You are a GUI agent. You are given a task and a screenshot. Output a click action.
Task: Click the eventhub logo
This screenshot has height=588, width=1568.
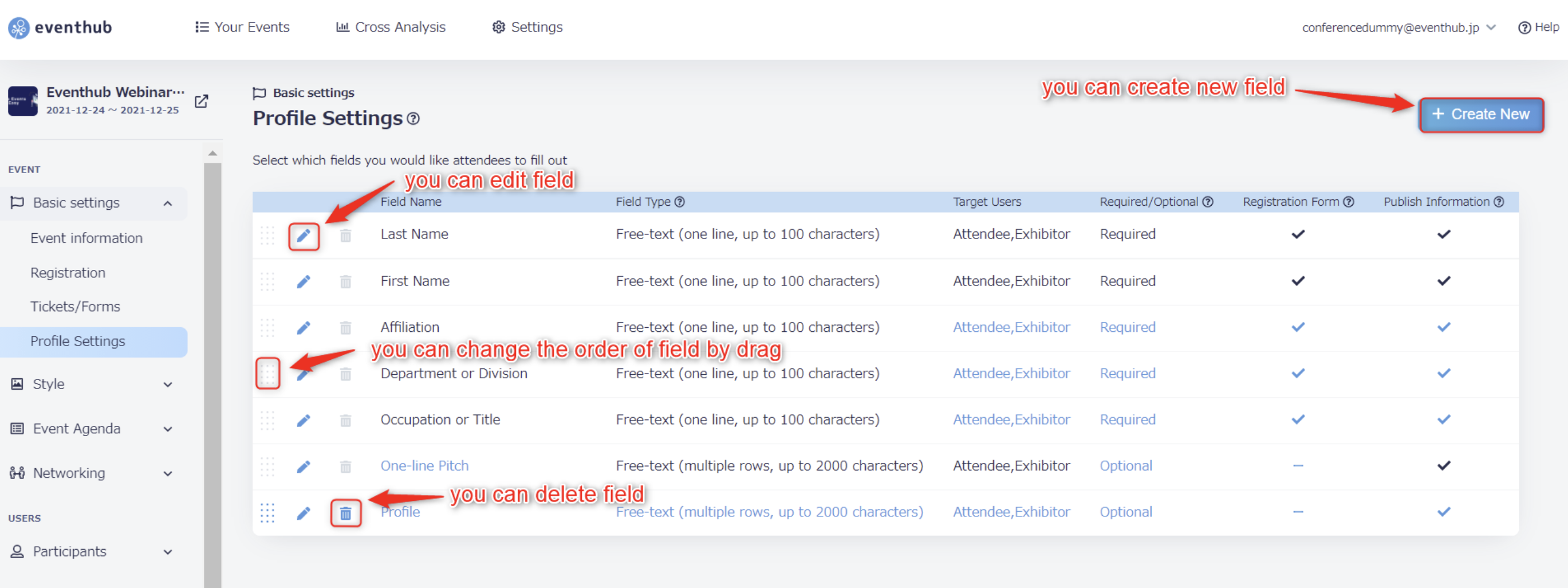[60, 28]
